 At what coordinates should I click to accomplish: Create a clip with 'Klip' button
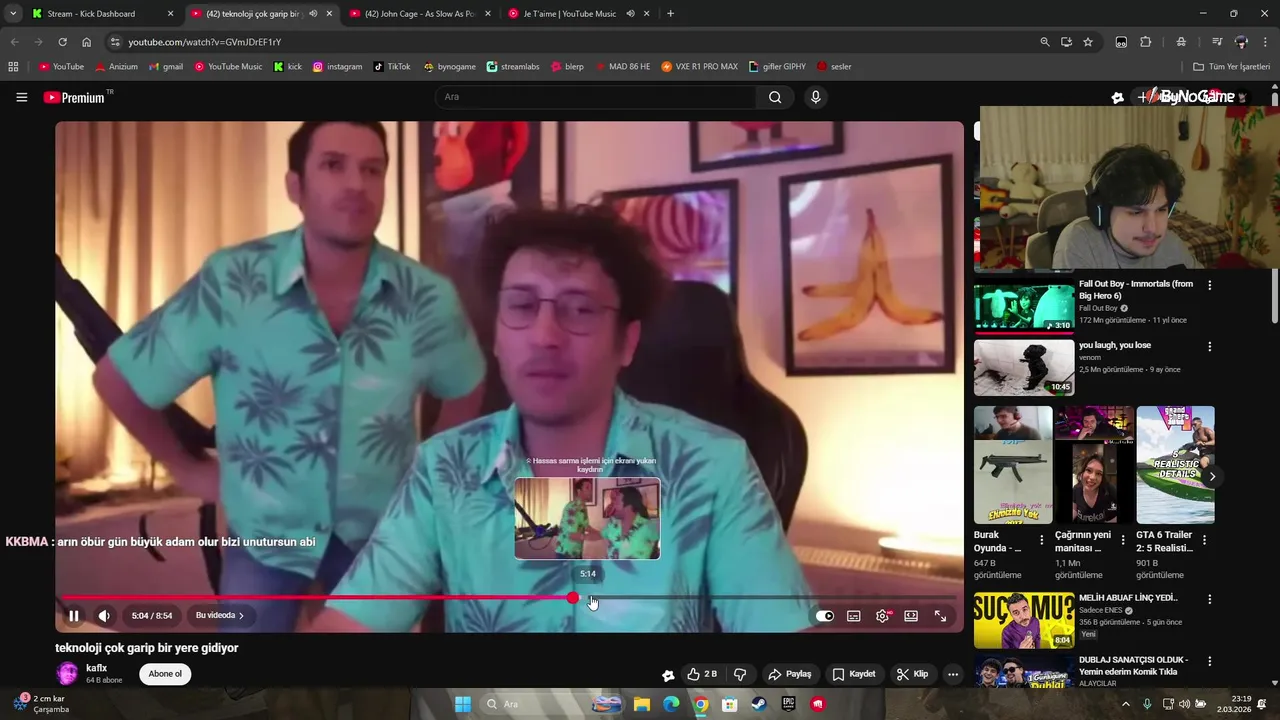coord(912,674)
